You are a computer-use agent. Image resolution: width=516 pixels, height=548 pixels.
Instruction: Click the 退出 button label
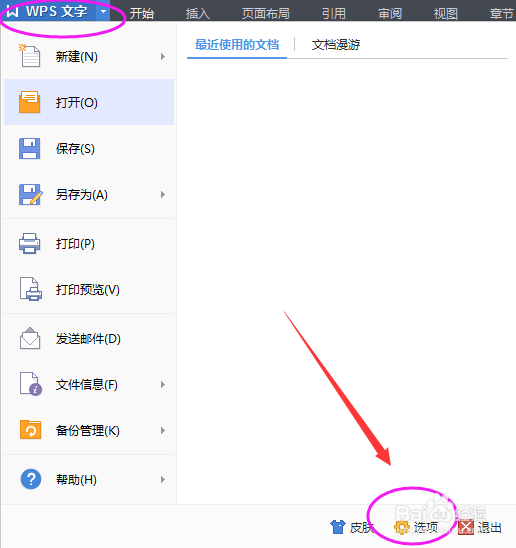pyautogui.click(x=490, y=527)
